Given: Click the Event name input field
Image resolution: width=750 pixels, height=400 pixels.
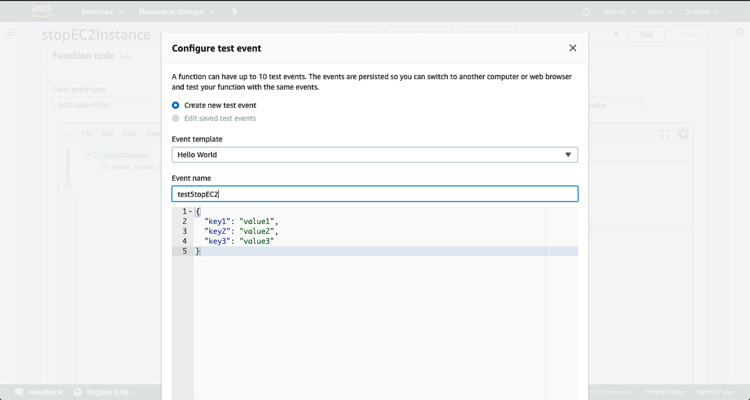Looking at the screenshot, I should click(374, 194).
